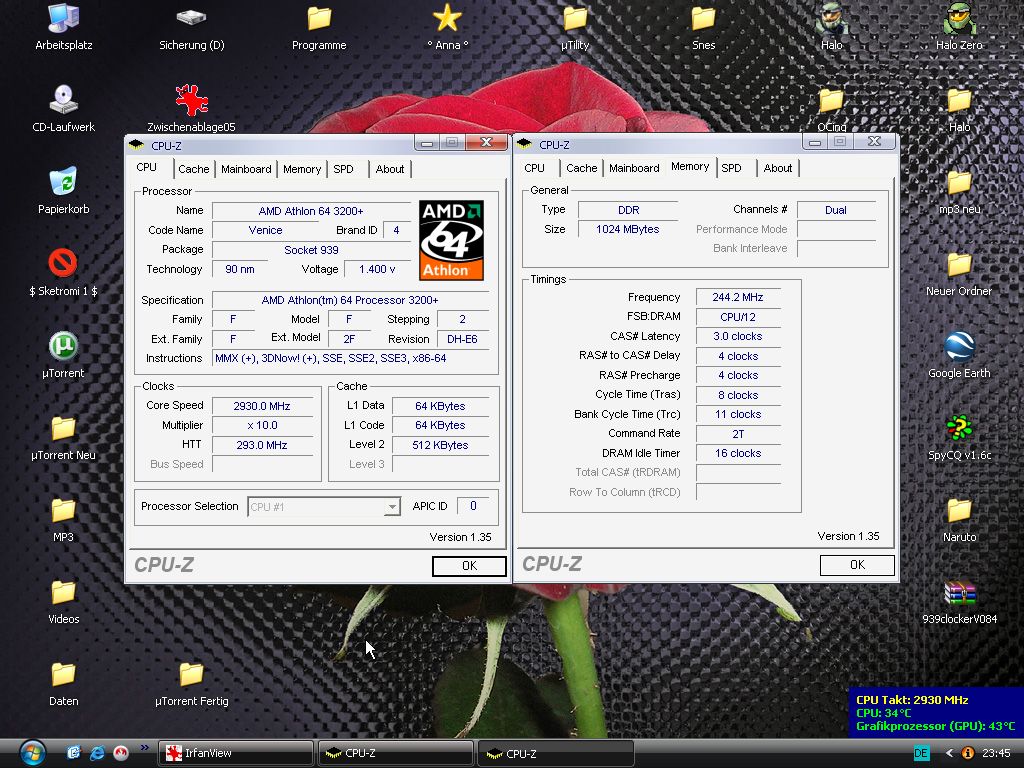Switch to Cache tab in right CPU-Z window
This screenshot has height=768, width=1024.
[582, 168]
